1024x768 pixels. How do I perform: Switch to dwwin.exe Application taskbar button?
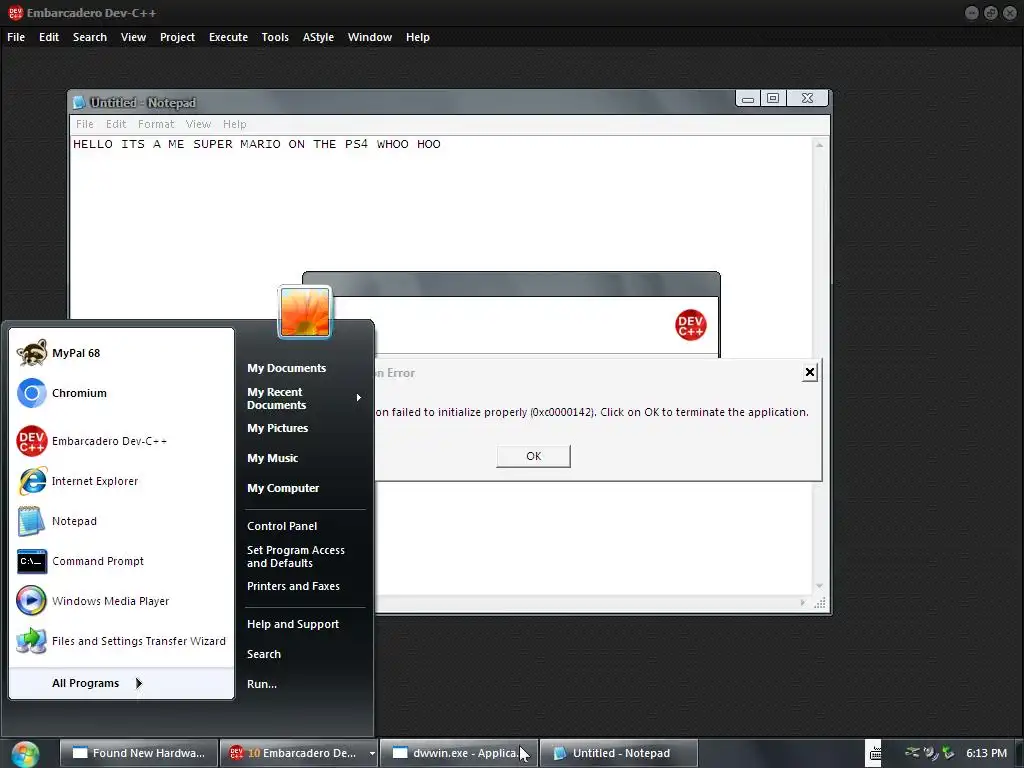tap(458, 753)
